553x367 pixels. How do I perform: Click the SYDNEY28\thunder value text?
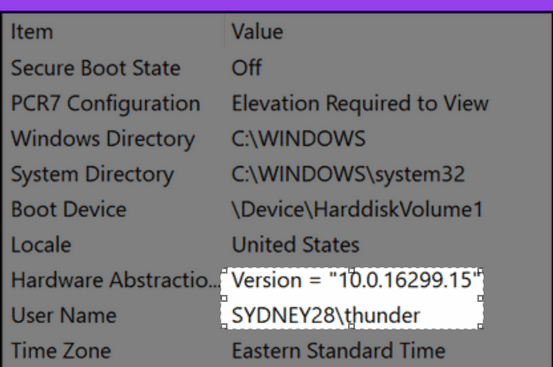[326, 315]
